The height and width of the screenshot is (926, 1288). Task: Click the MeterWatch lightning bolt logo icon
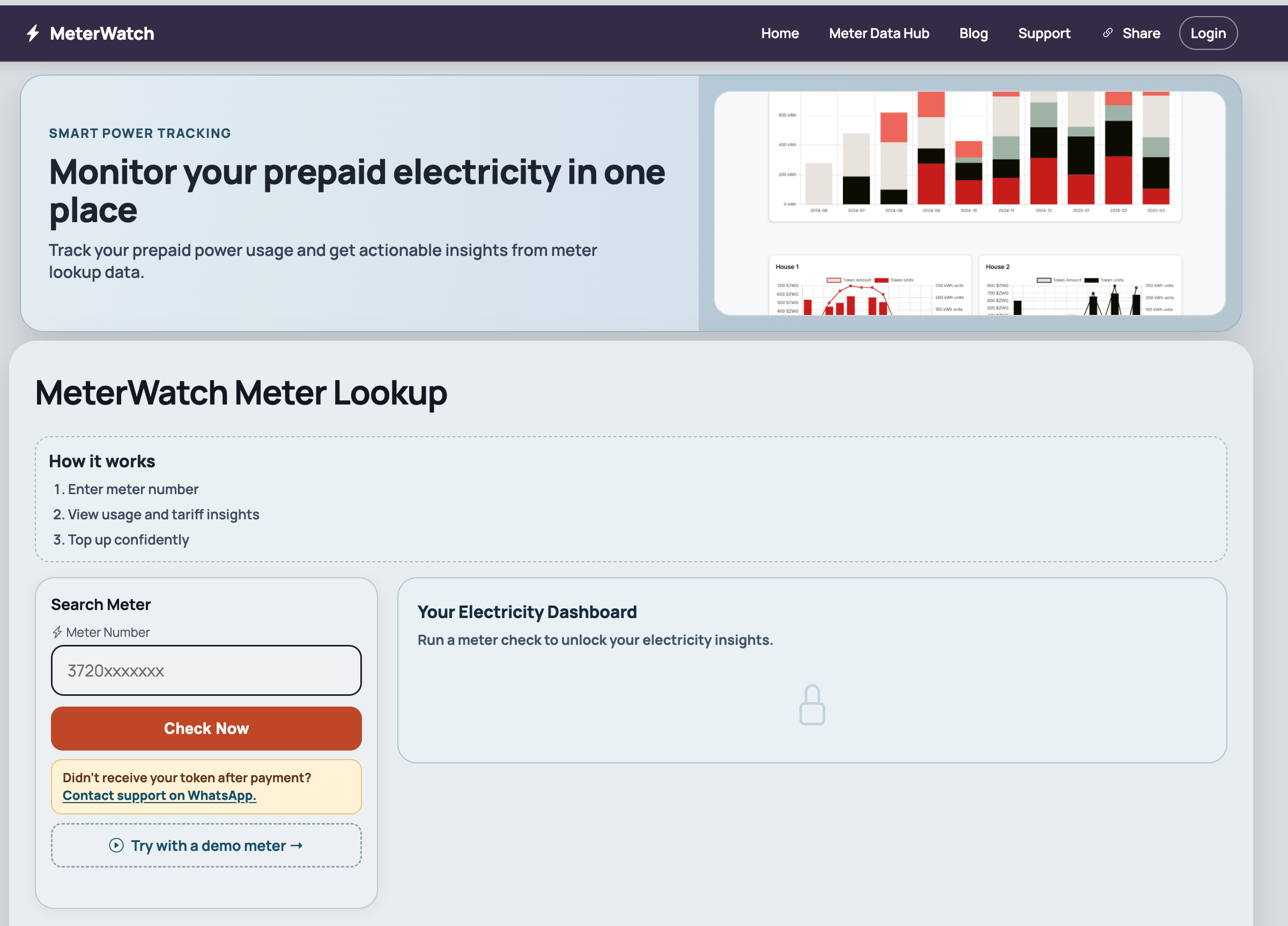coord(33,33)
